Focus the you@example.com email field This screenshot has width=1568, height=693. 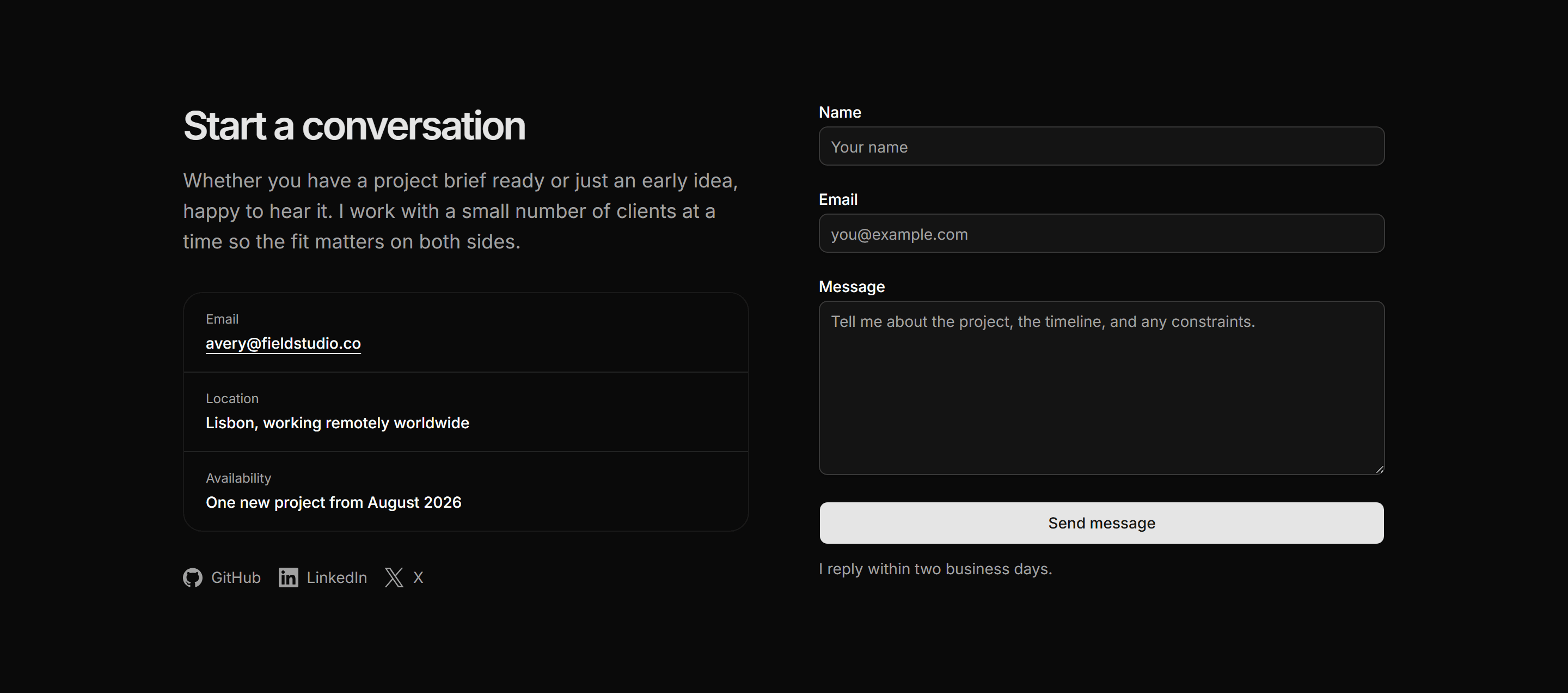pos(1101,233)
